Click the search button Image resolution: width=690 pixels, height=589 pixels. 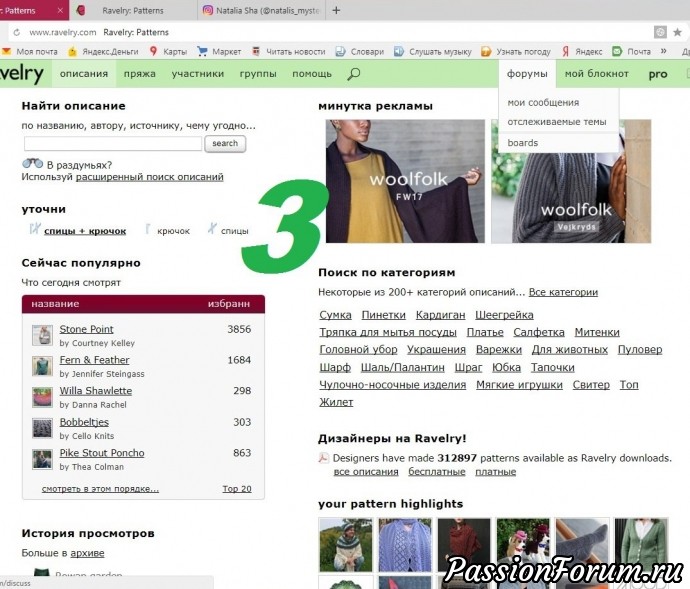[x=225, y=144]
